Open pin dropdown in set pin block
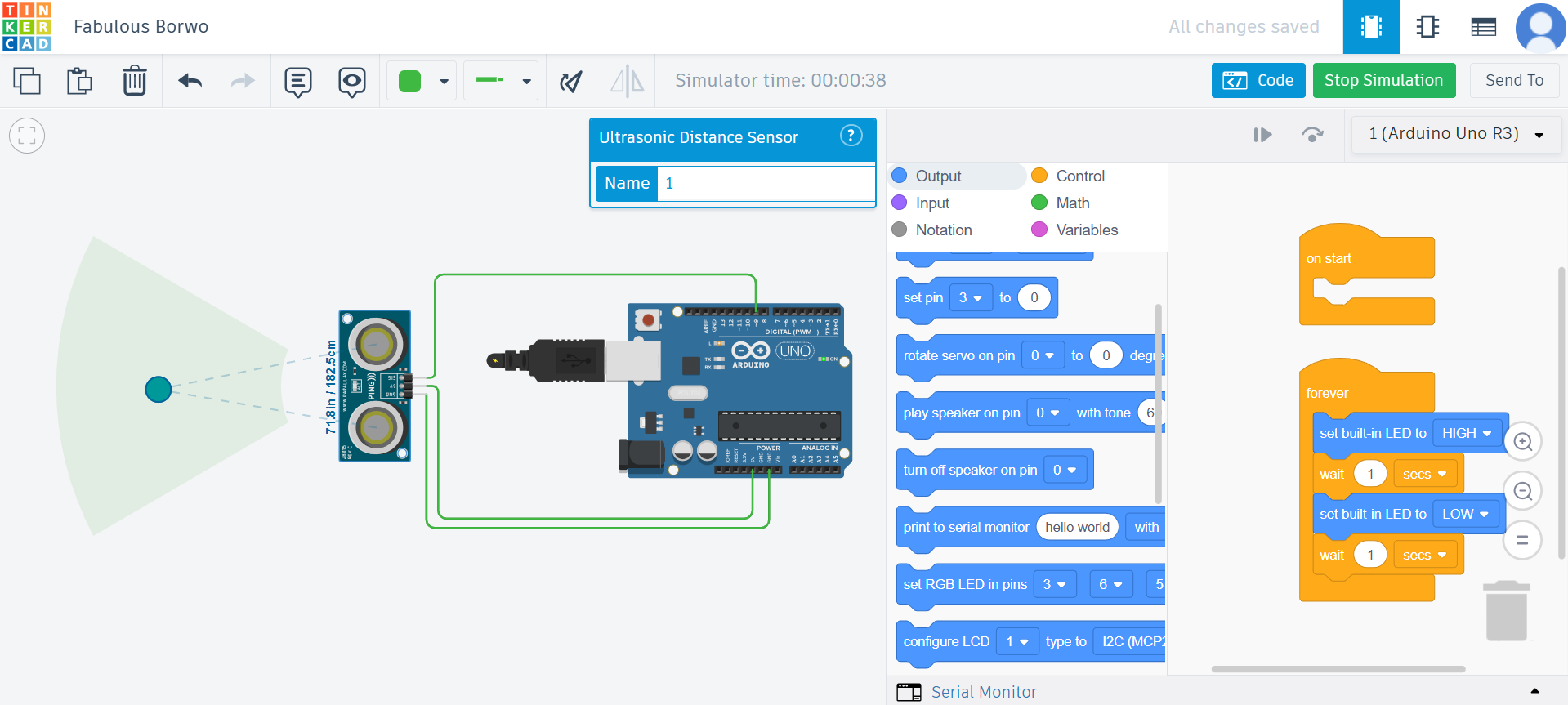 971,297
